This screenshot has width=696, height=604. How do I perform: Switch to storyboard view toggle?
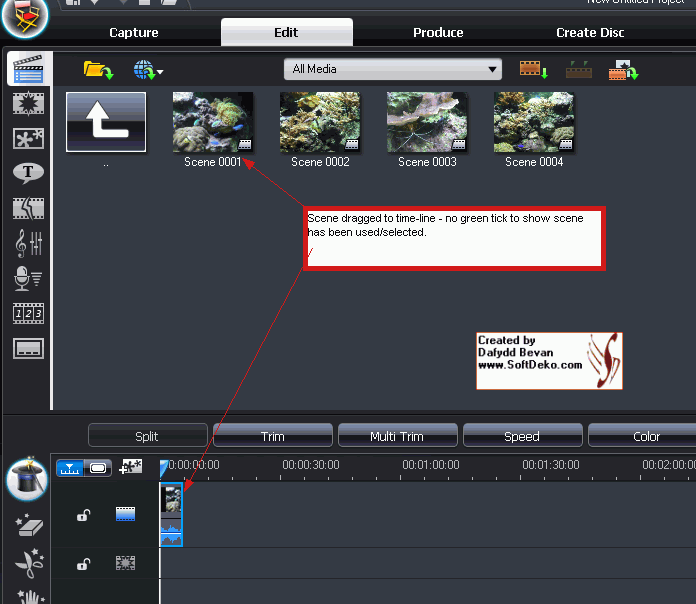(98, 468)
